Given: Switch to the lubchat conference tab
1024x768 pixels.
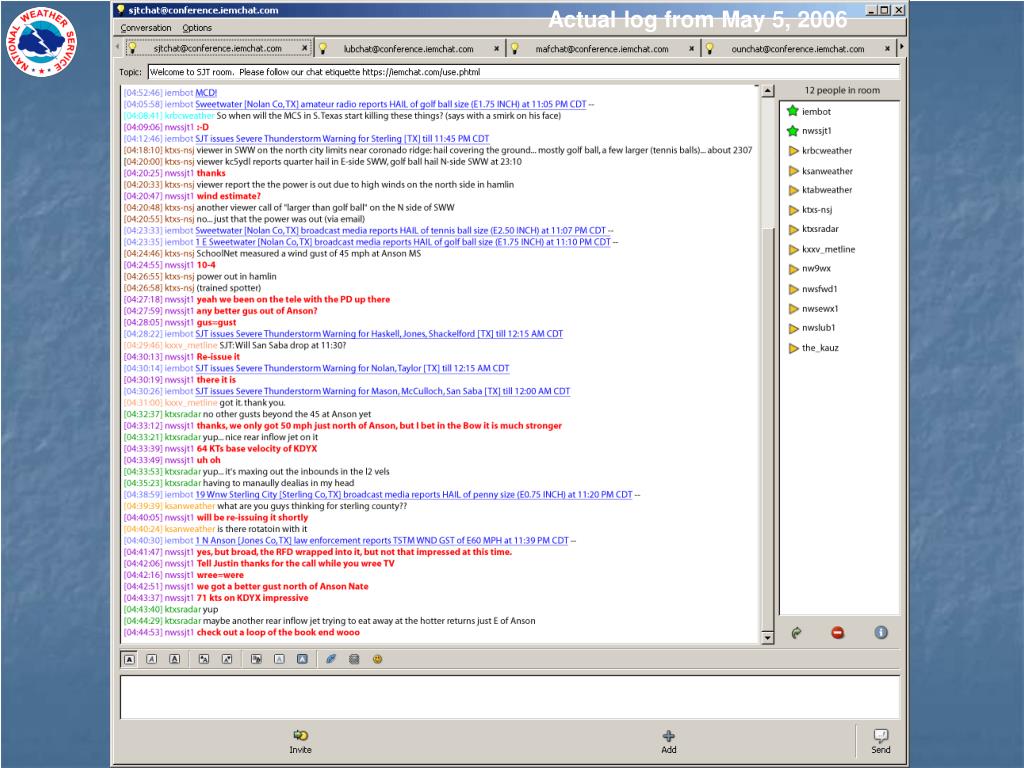Looking at the screenshot, I should tap(408, 48).
